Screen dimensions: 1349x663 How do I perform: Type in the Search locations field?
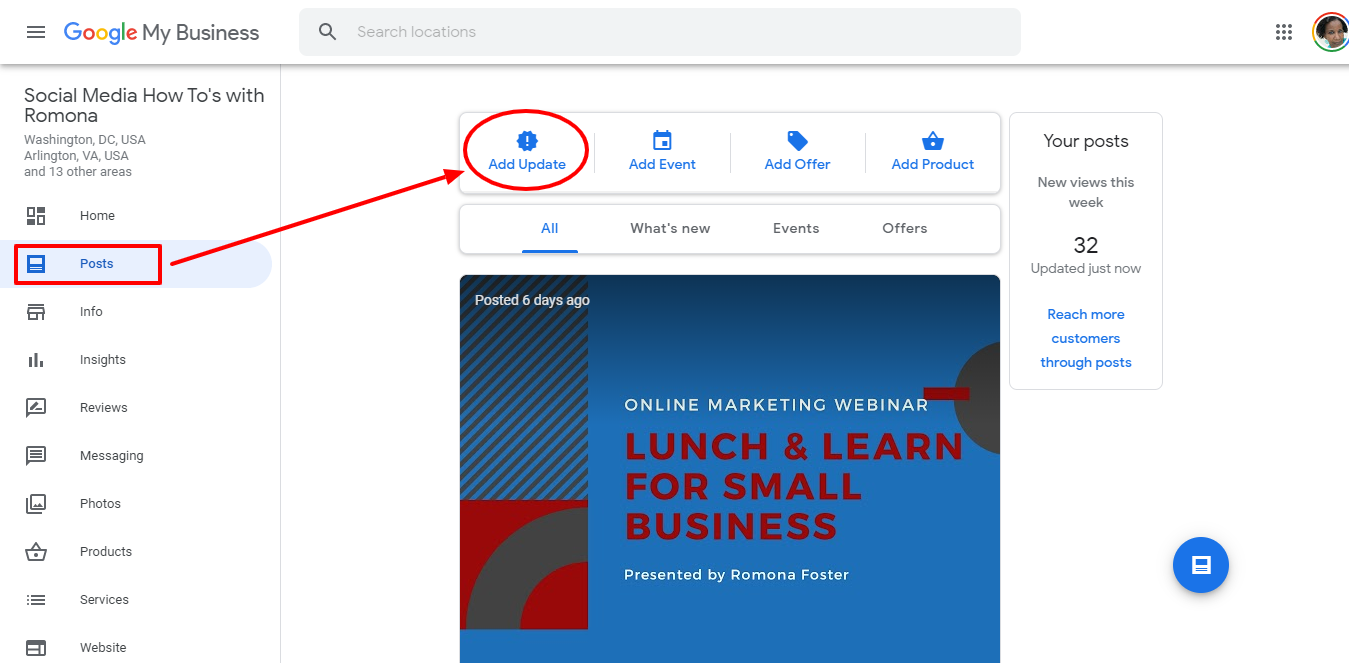(660, 32)
